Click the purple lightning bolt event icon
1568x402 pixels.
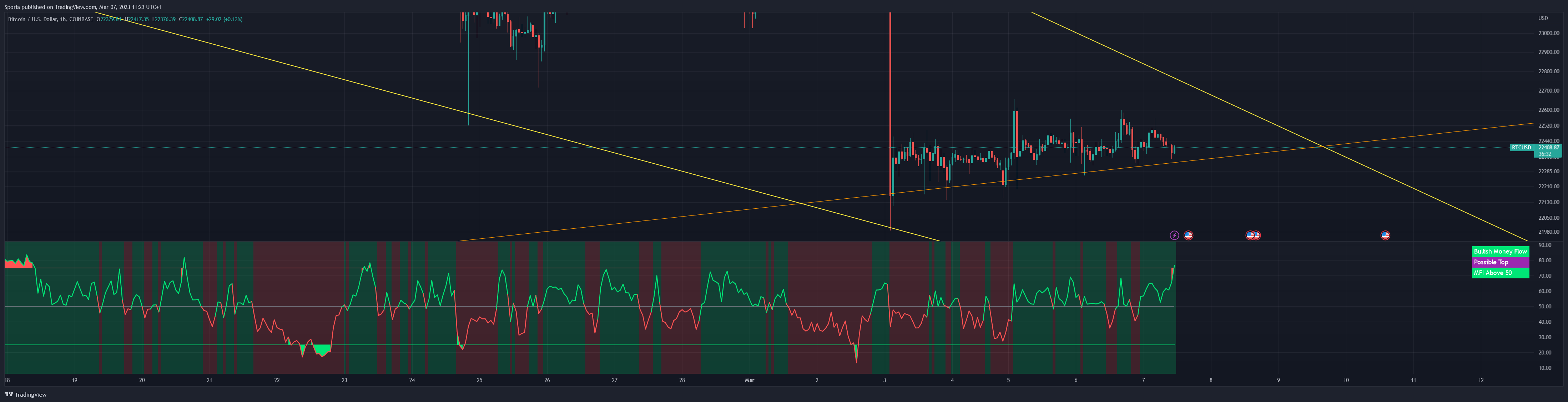(x=1174, y=235)
